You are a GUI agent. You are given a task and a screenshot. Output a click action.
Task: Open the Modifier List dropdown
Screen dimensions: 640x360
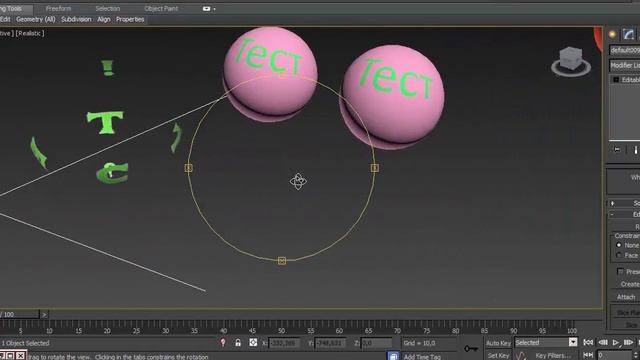624,65
